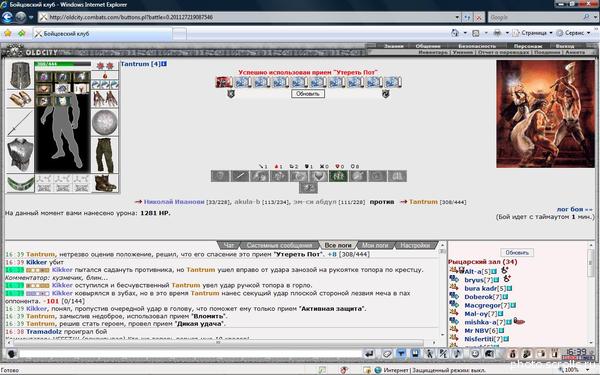
Task: Click the eraser icon to clear chat
Action: click(387, 354)
